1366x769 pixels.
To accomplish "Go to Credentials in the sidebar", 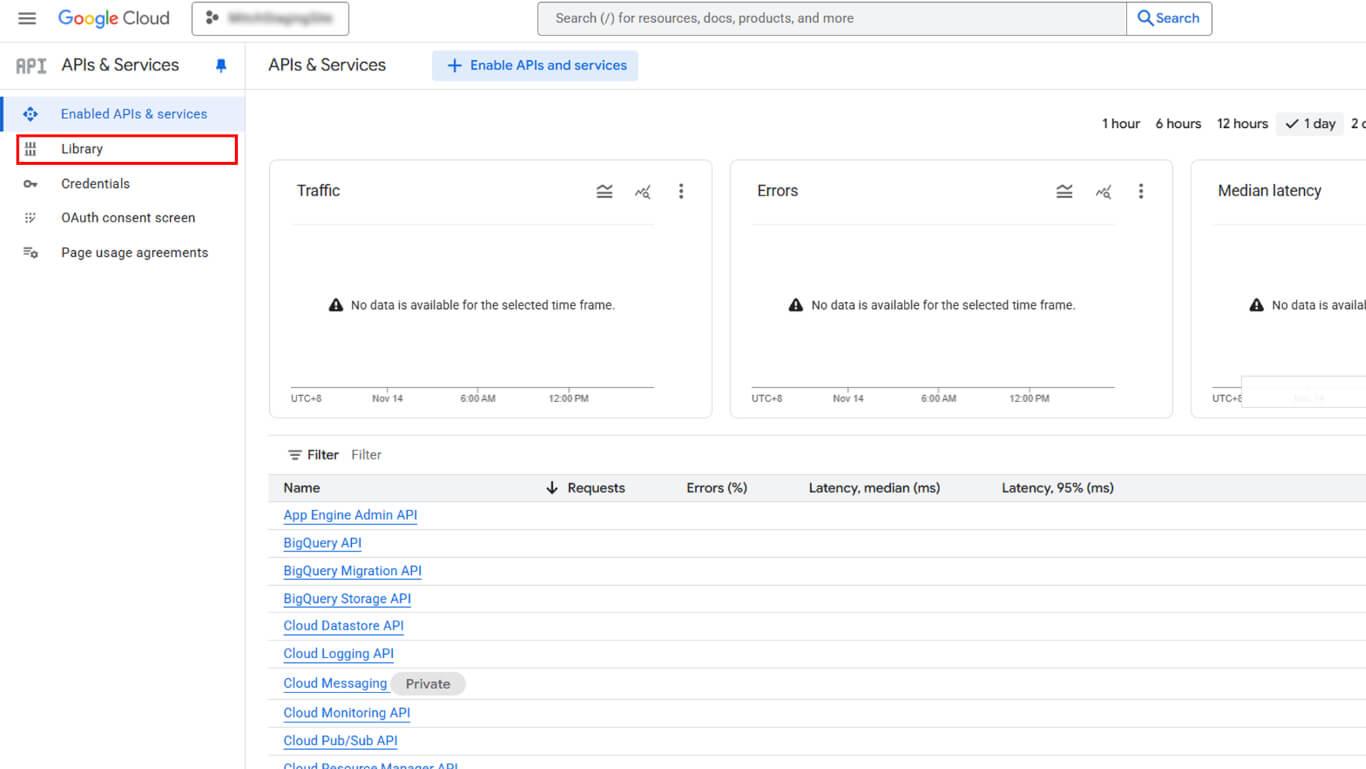I will (x=95, y=184).
